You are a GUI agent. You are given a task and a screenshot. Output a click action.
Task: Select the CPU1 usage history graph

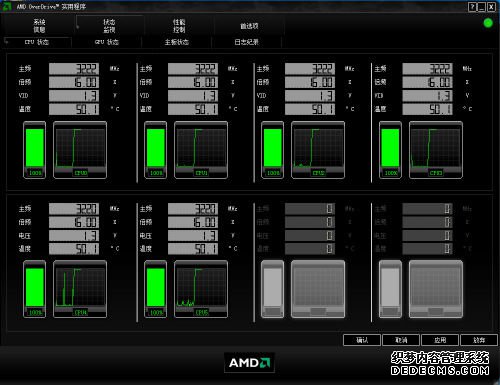tap(201, 150)
